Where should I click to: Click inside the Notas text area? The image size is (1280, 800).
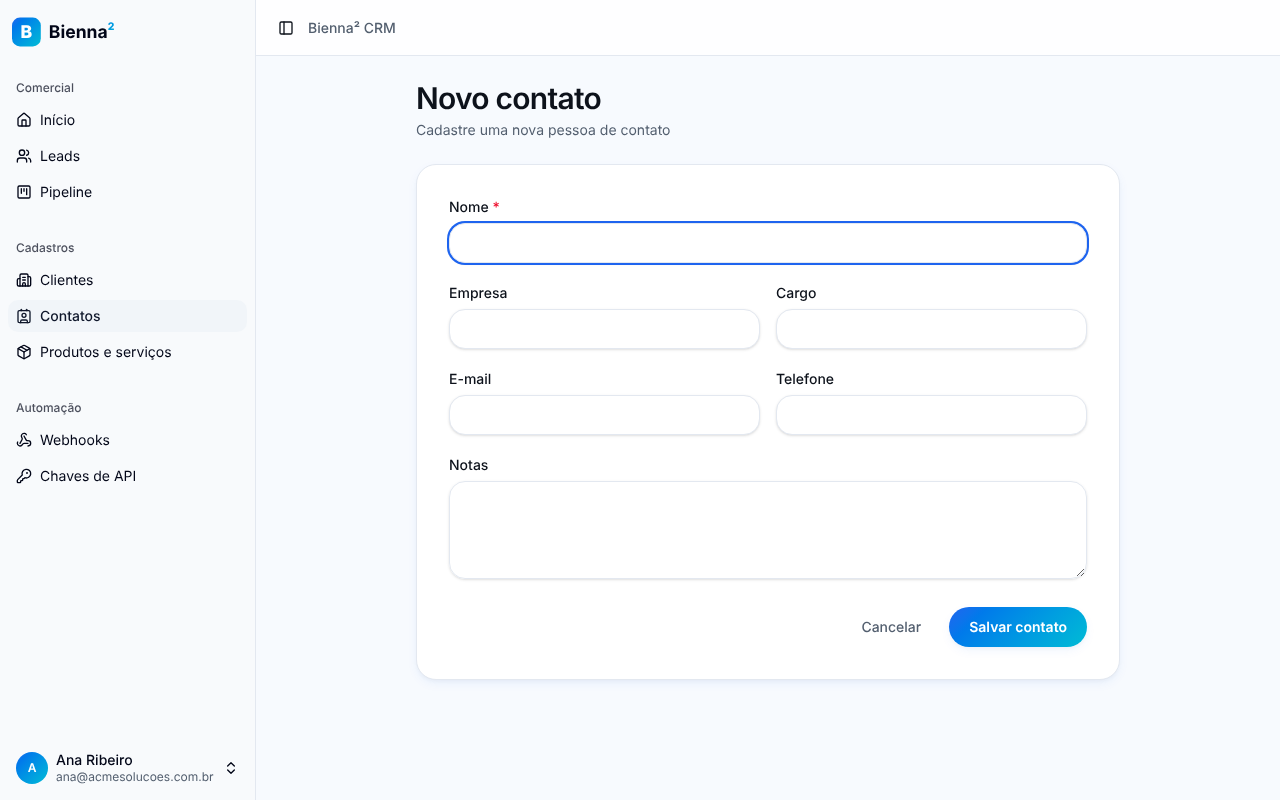pyautogui.click(x=768, y=530)
